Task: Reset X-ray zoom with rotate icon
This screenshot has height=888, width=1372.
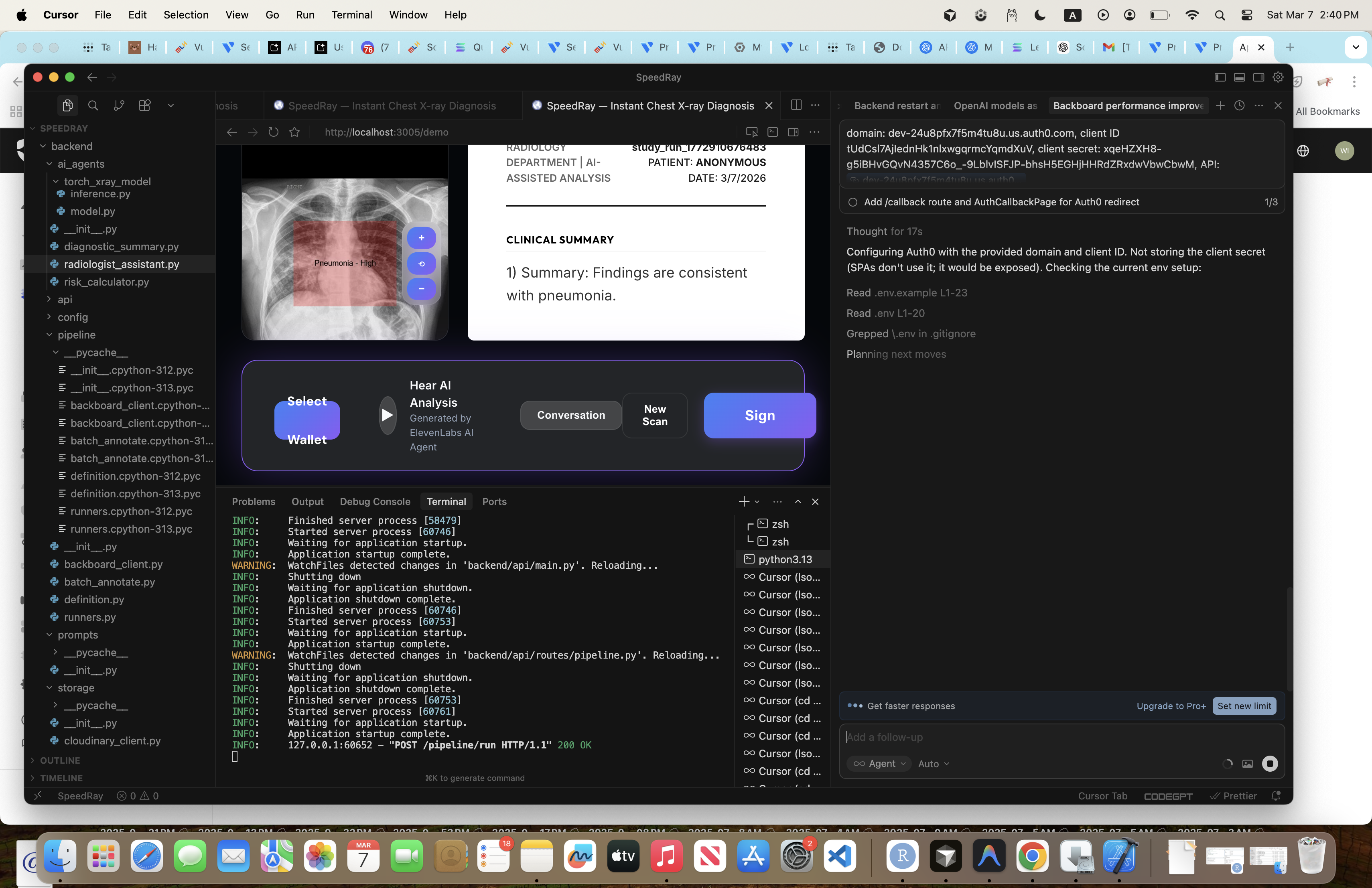Action: click(x=421, y=264)
